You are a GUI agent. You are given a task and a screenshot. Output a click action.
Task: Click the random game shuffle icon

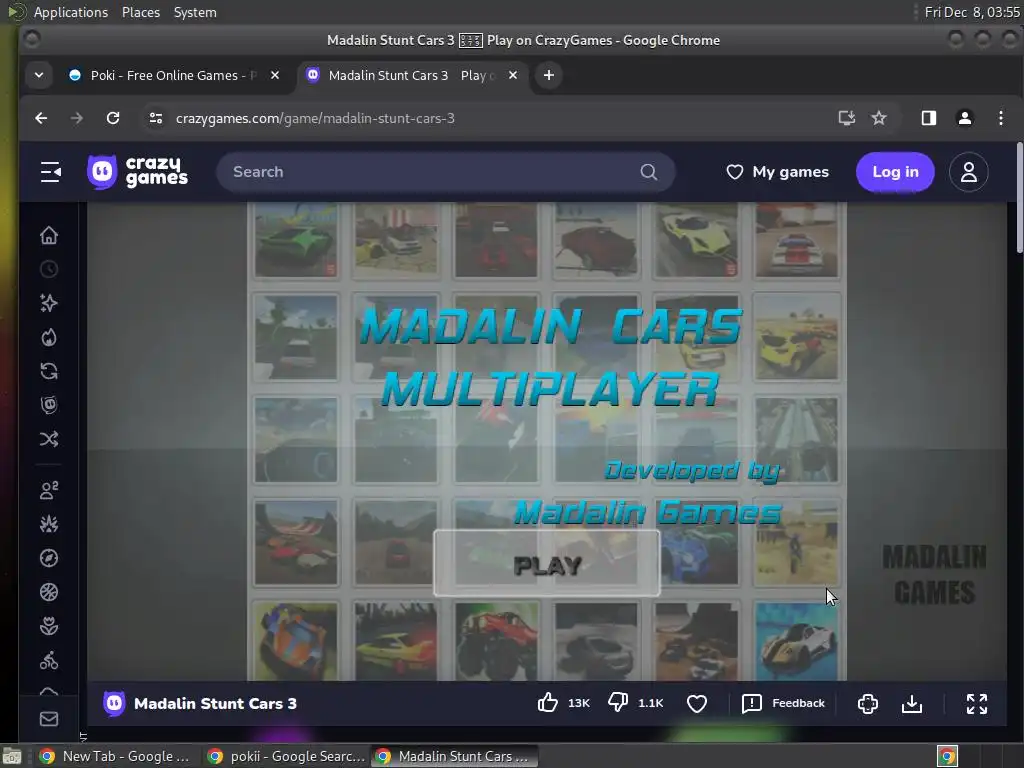click(x=49, y=439)
